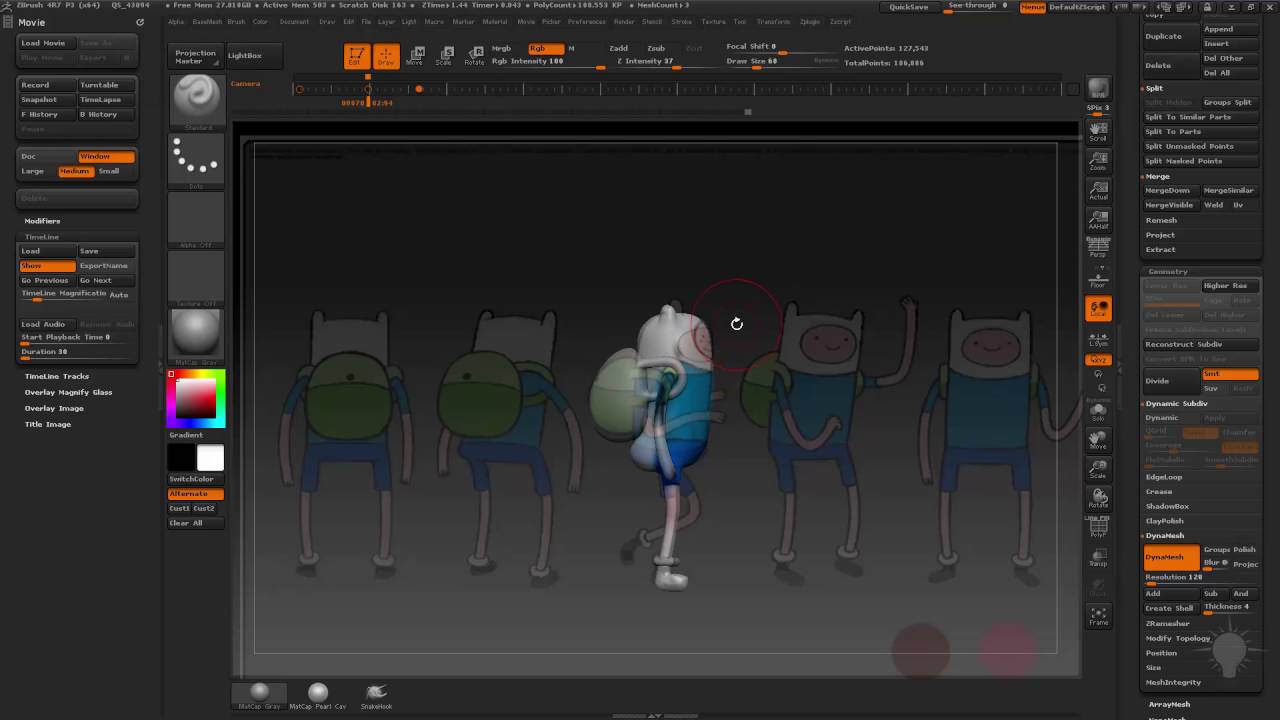Collapse Dynamic Subdiv section
The height and width of the screenshot is (720, 1280).
pos(1176,403)
